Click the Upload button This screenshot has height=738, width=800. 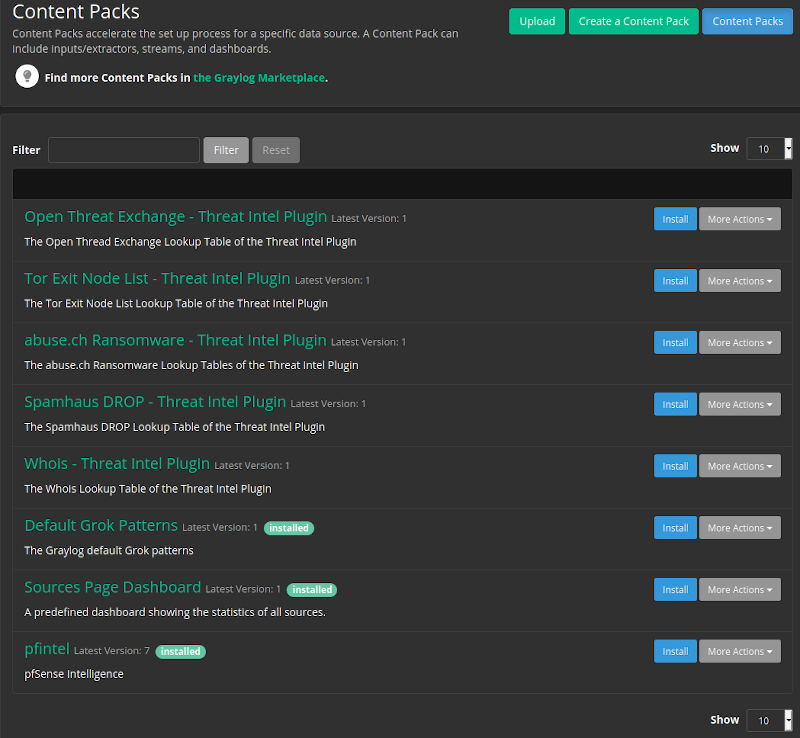[x=537, y=21]
